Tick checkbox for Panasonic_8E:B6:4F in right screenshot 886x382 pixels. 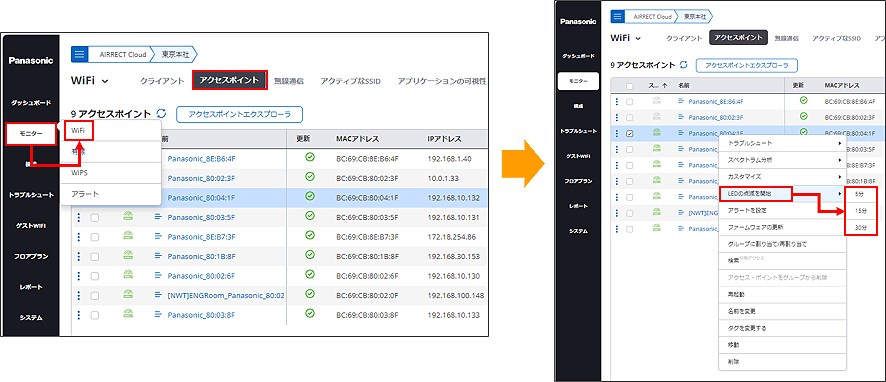point(629,102)
